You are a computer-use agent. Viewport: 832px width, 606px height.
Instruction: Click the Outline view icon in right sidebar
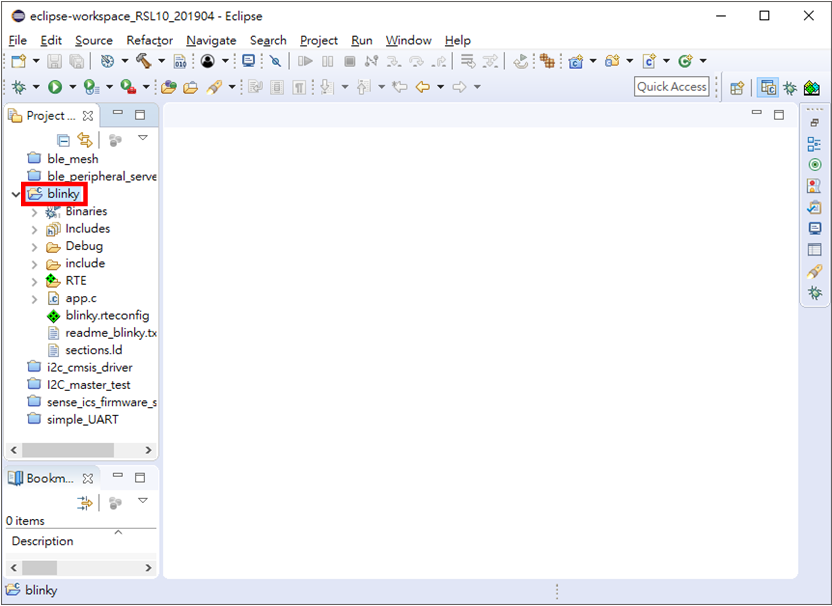pyautogui.click(x=814, y=144)
